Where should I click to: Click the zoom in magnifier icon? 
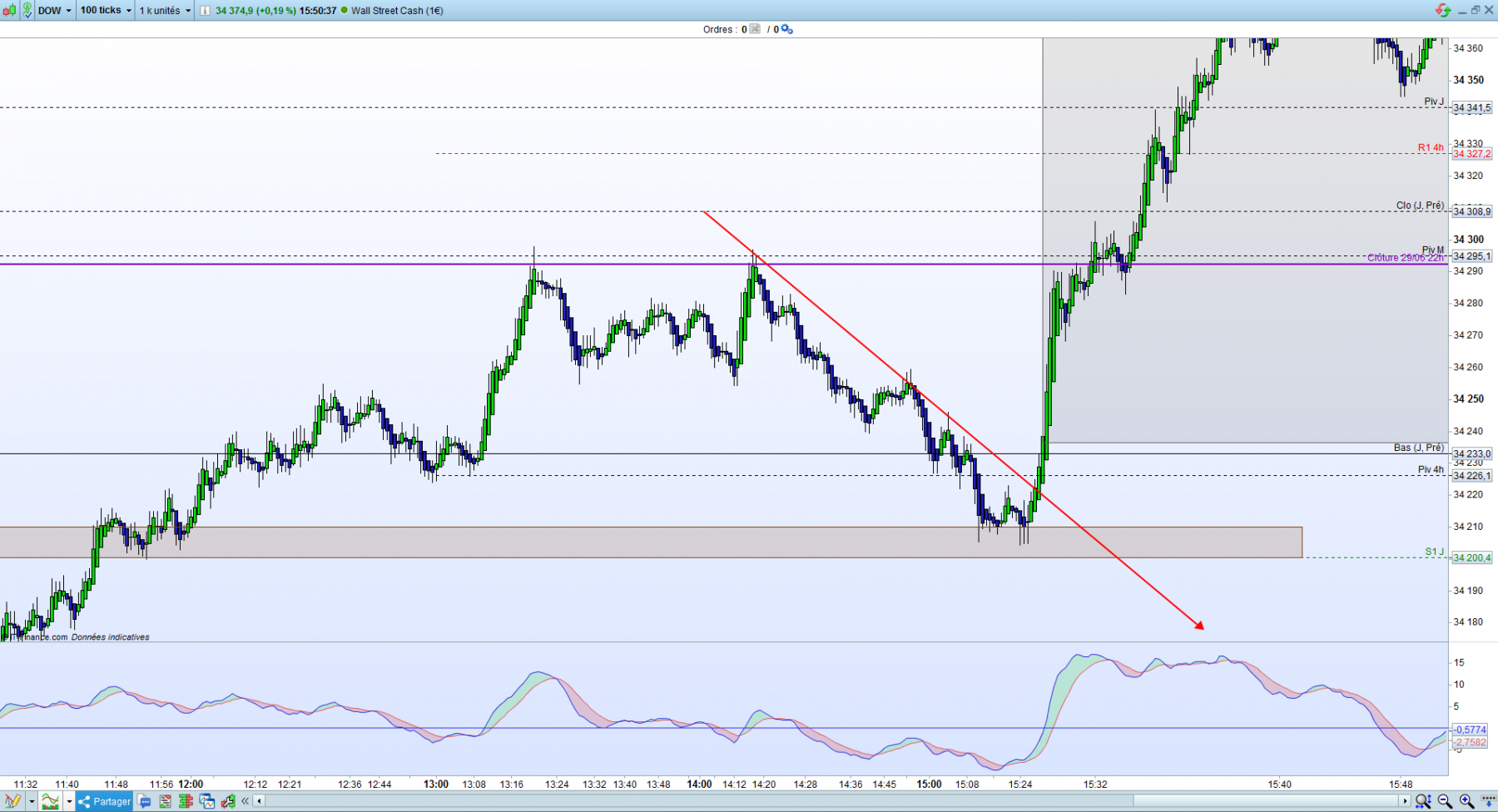(x=1466, y=801)
